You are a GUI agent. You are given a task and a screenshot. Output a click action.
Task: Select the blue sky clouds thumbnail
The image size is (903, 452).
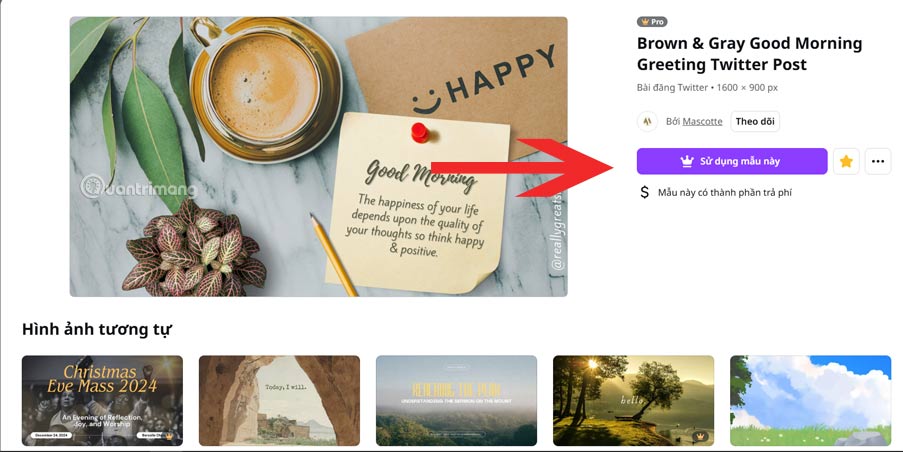(x=810, y=401)
